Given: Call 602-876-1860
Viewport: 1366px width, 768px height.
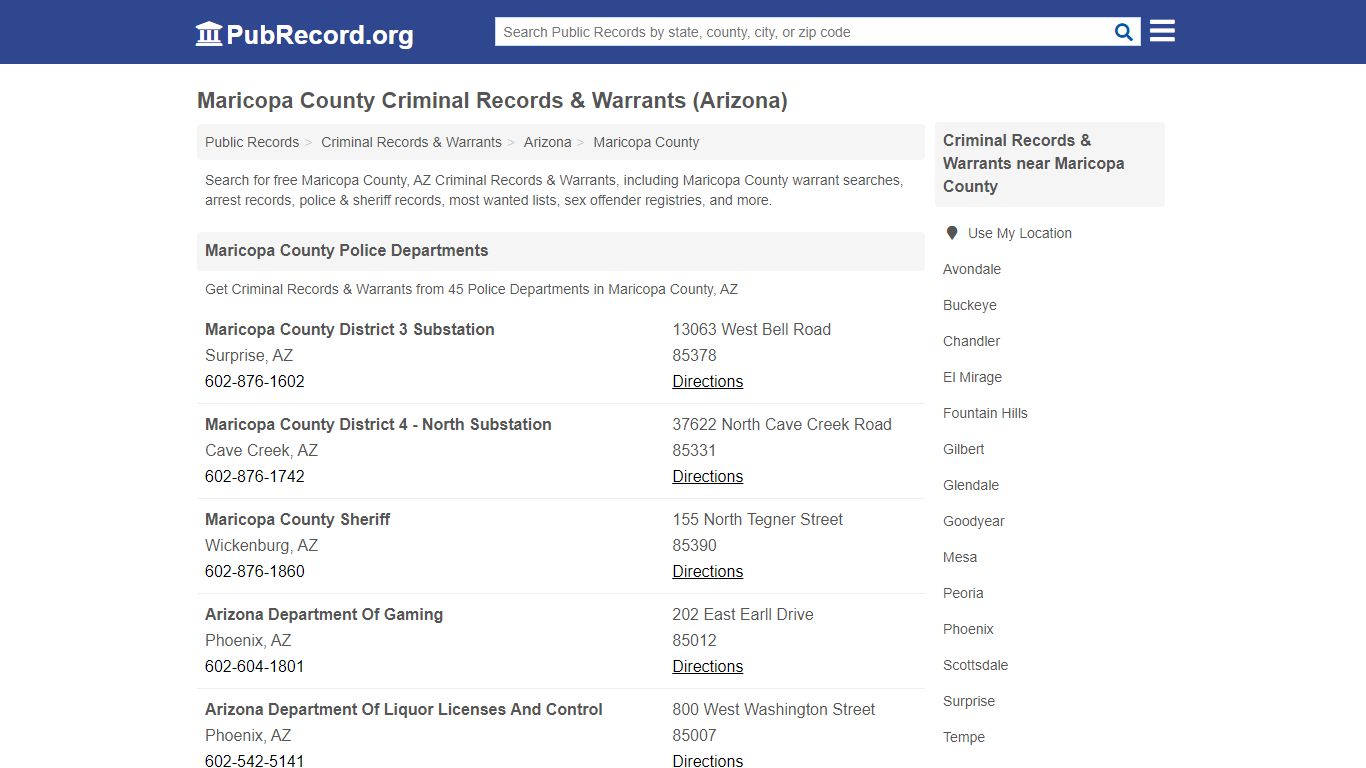Looking at the screenshot, I should [255, 571].
